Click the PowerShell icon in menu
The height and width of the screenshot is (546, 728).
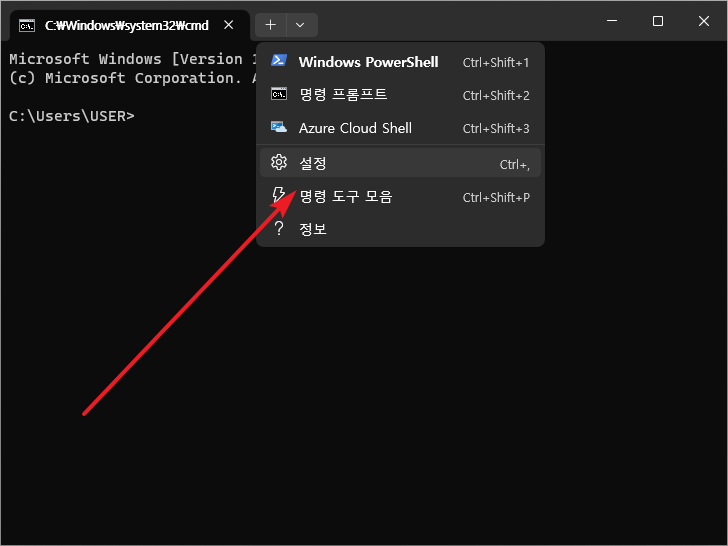(279, 61)
